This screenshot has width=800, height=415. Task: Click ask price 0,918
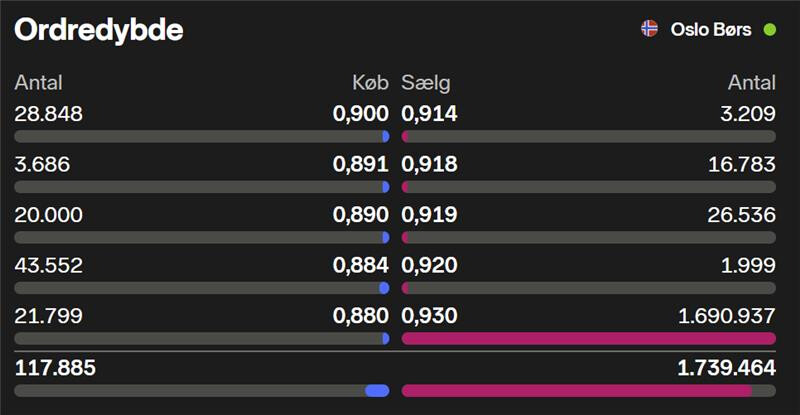[x=429, y=164]
